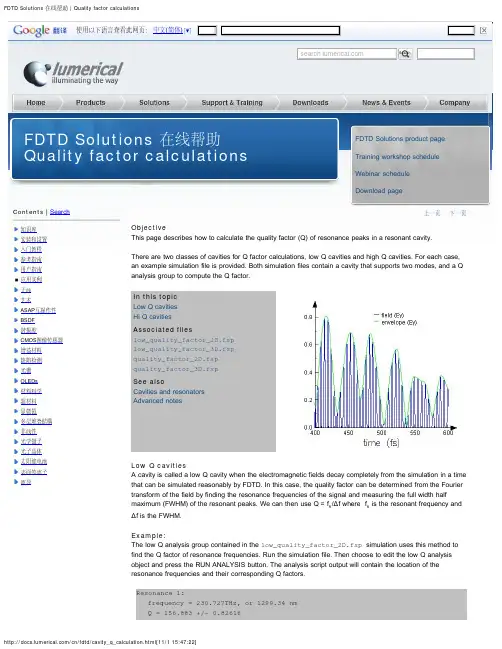Open Webinar schedule link
This screenshot has height=649, width=502.
click(382, 173)
